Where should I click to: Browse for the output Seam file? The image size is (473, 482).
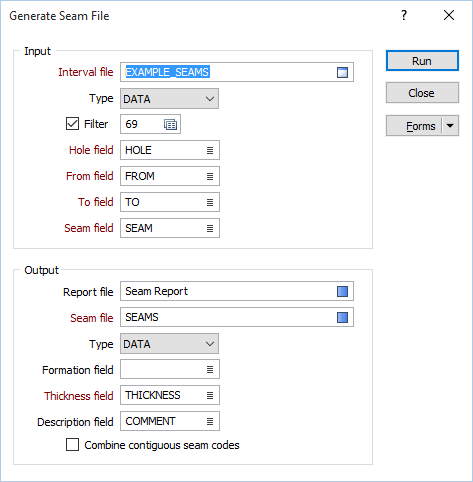tap(342, 317)
